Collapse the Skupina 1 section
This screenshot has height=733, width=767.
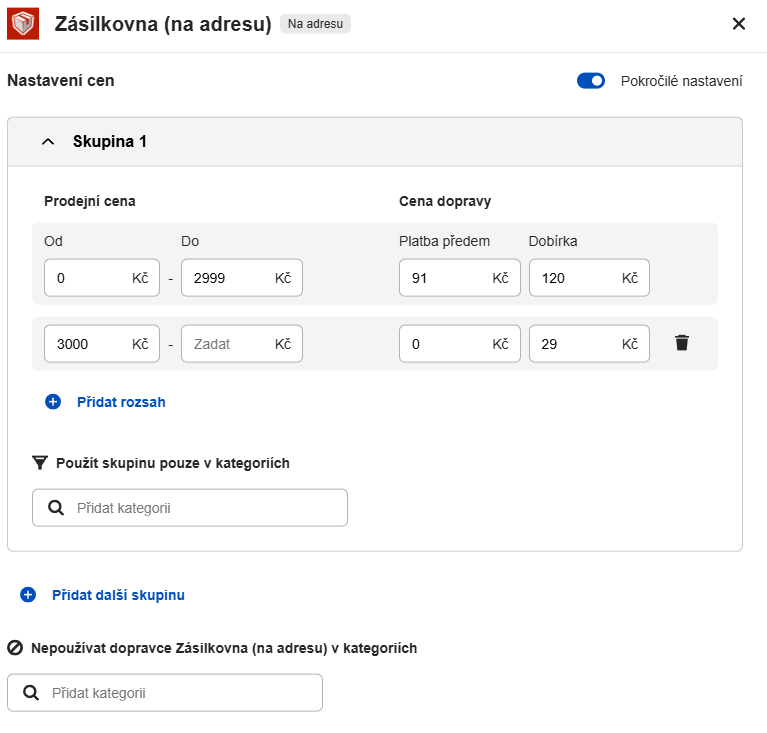tap(48, 142)
